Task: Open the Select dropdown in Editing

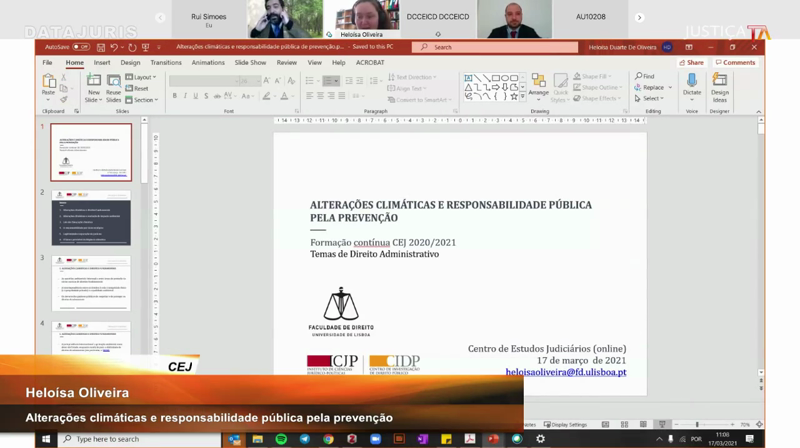Action: tap(651, 99)
